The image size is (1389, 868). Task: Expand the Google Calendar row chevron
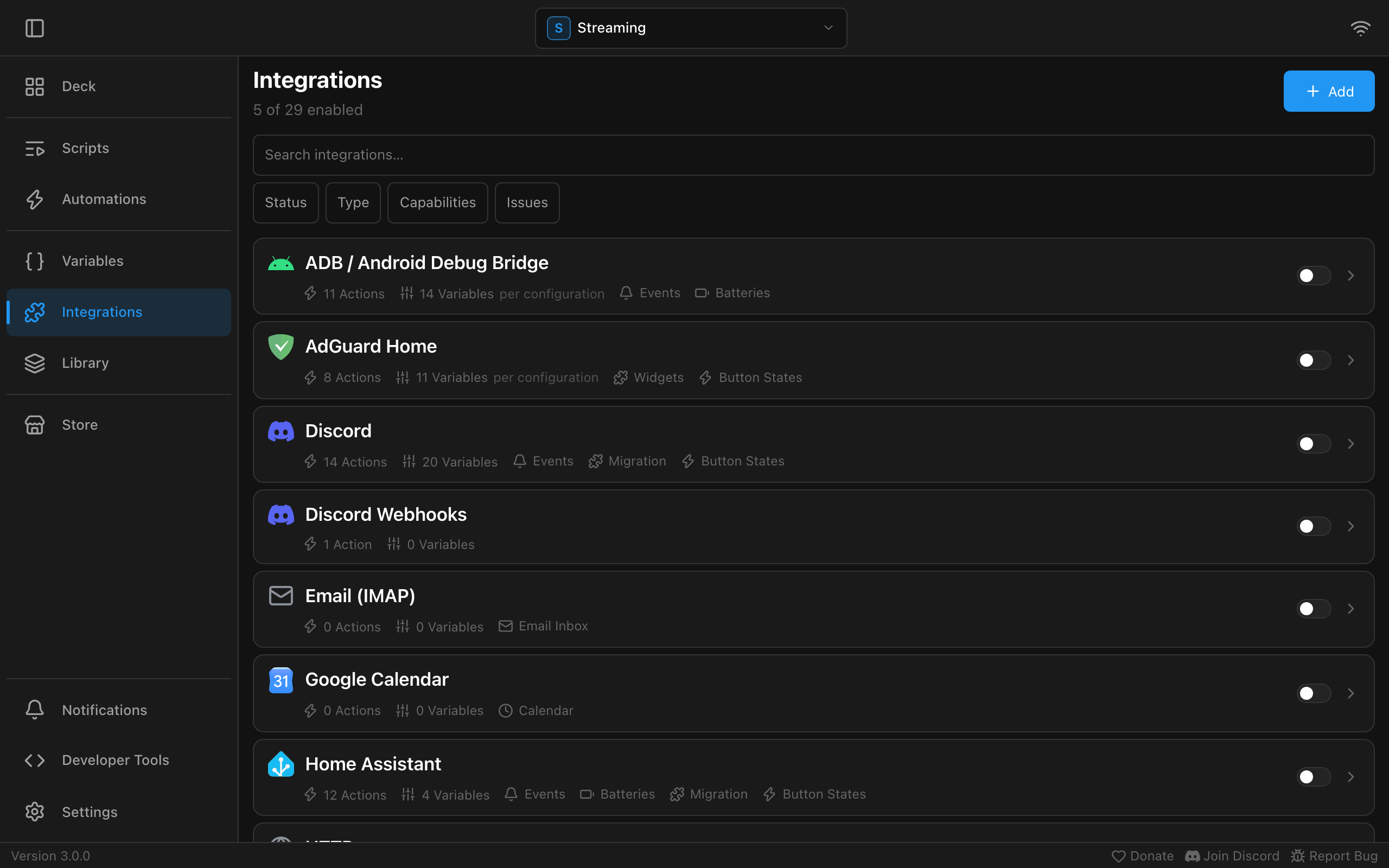click(1350, 693)
